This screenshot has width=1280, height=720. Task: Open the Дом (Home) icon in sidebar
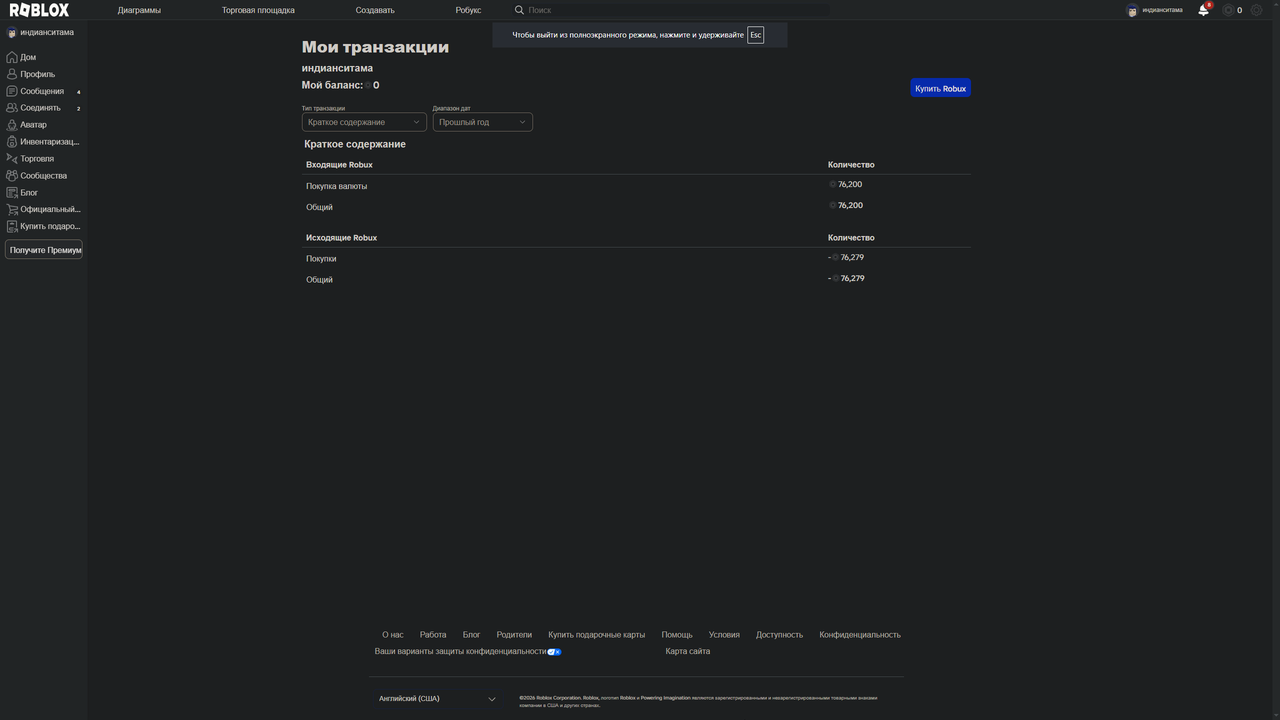click(x=12, y=57)
